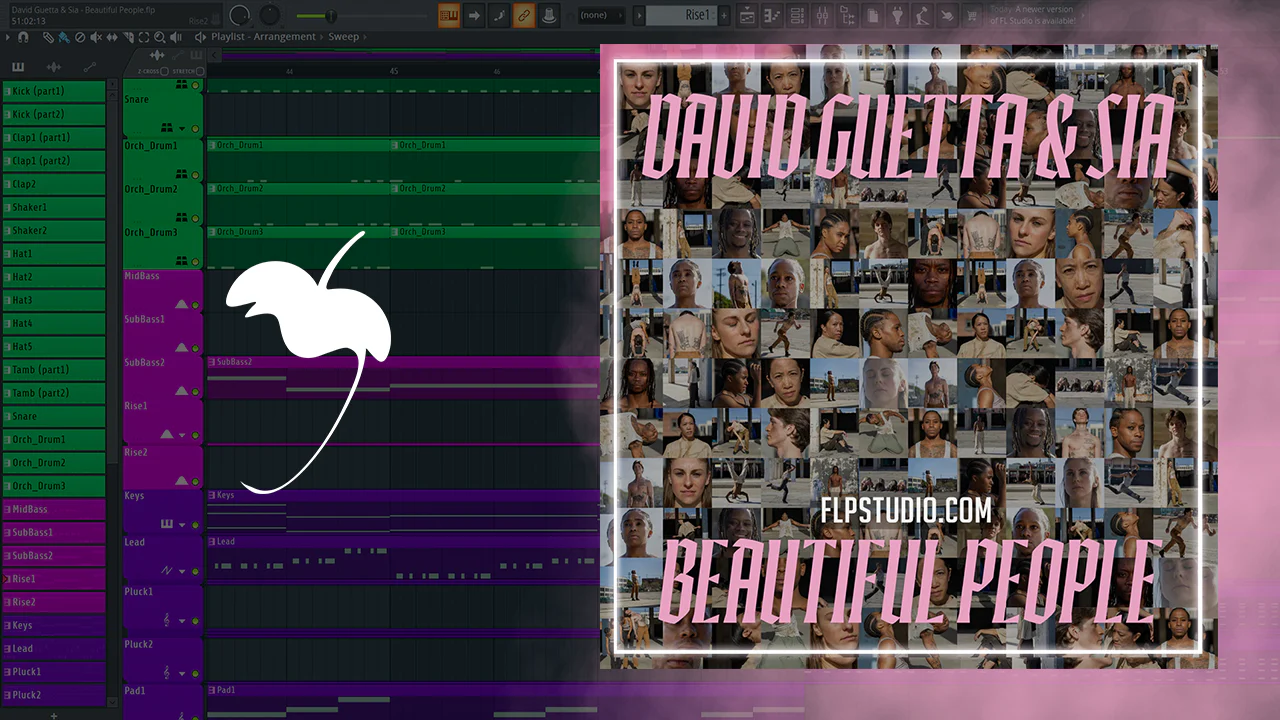Open the (none) pattern snap dropdown
The height and width of the screenshot is (720, 1280).
click(x=601, y=15)
